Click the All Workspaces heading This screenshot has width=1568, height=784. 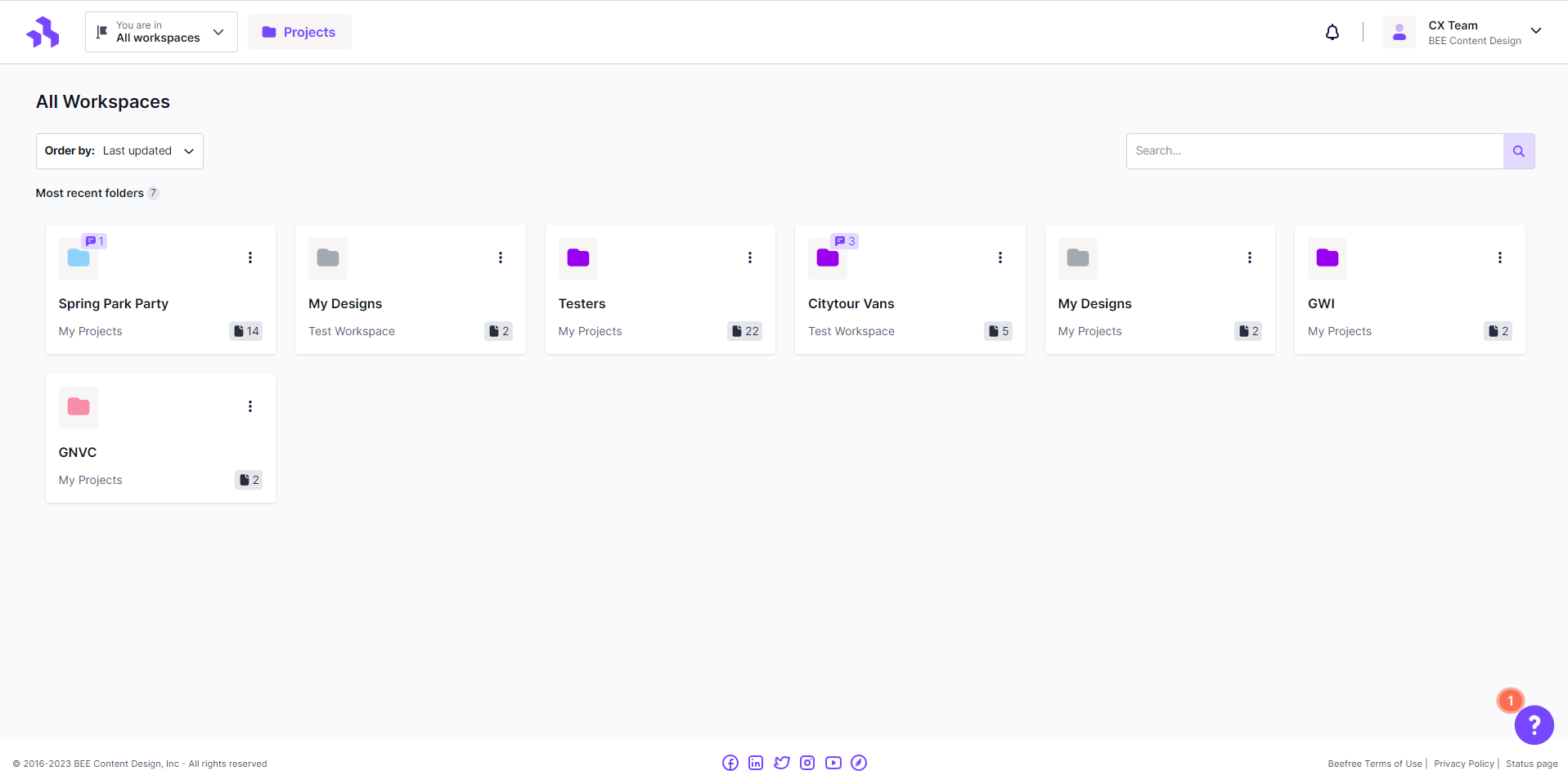103,101
